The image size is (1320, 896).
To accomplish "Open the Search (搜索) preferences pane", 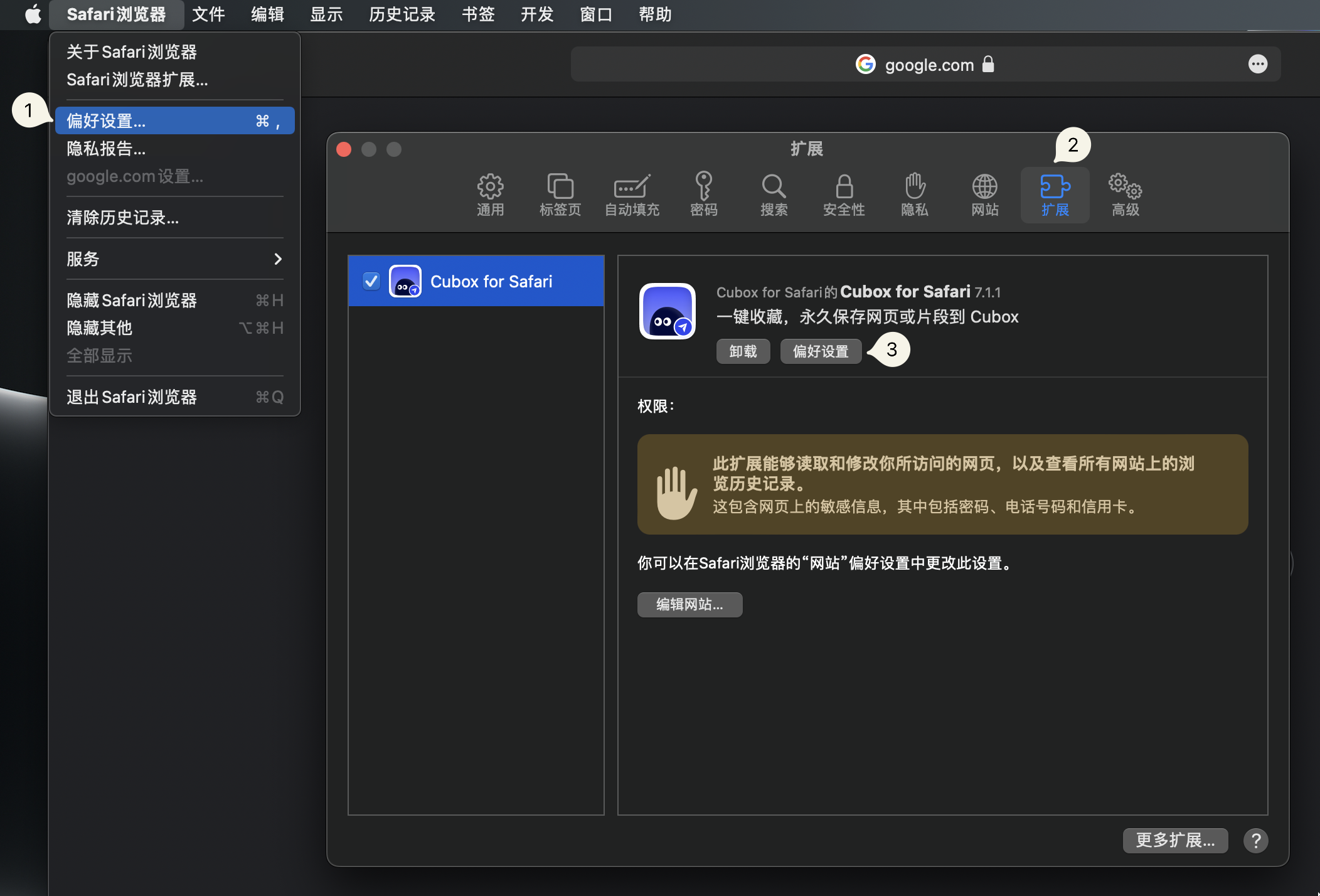I will pos(774,195).
